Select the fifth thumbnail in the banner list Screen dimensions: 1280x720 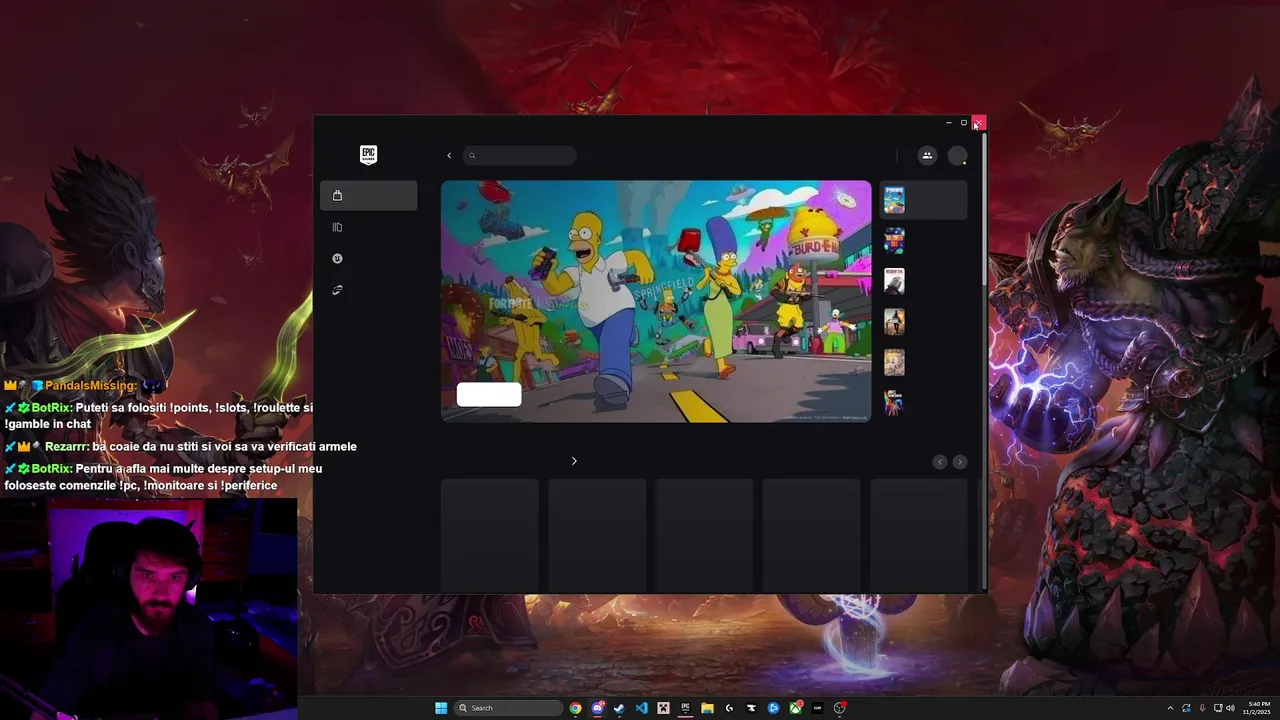pyautogui.click(x=894, y=362)
